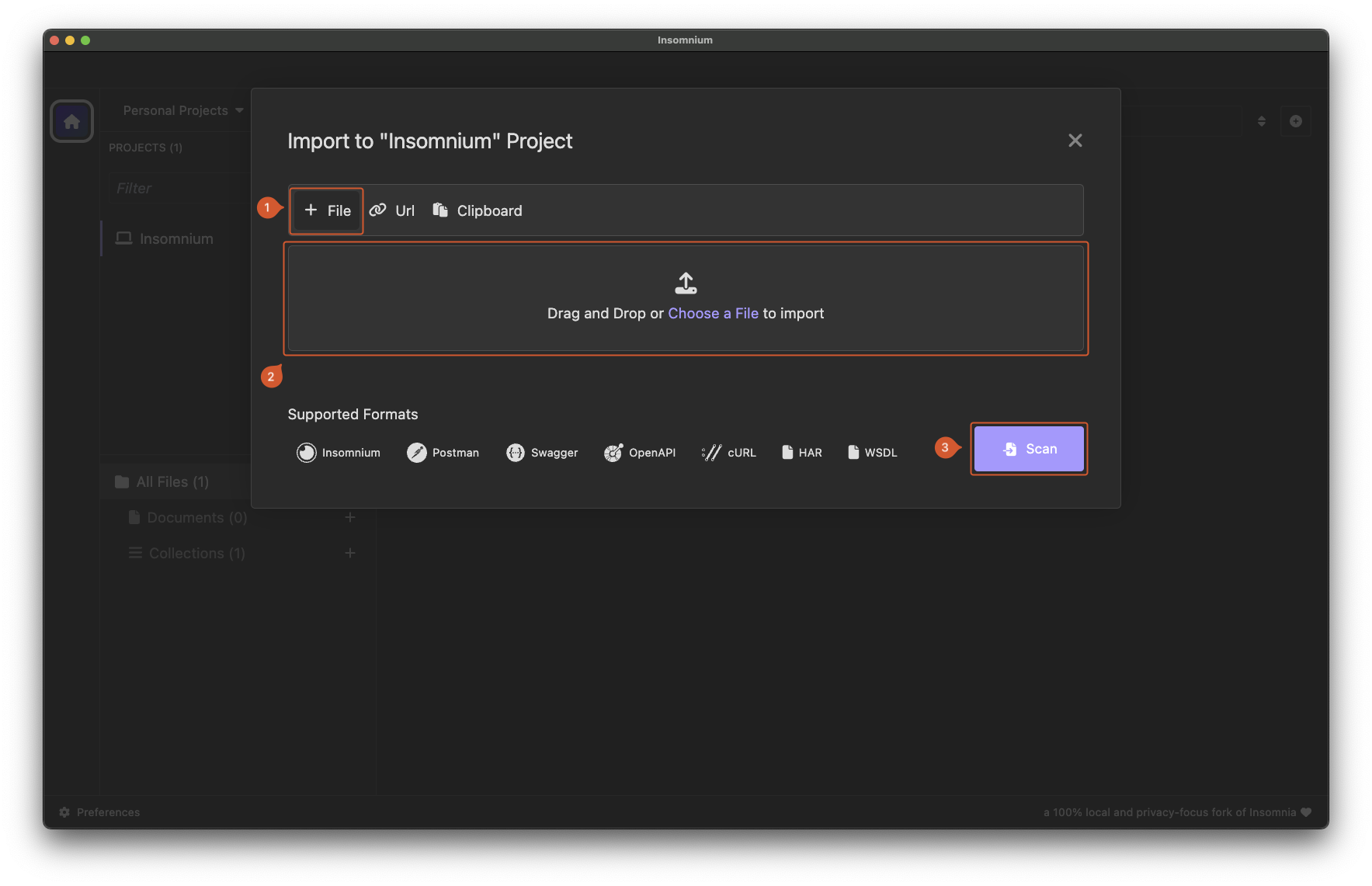Click the Postman format icon
1372x886 pixels.
(417, 453)
